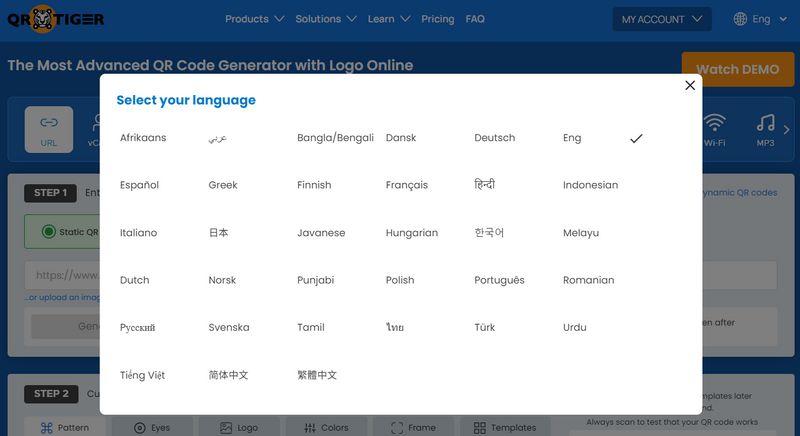Choose Romanian language

588,280
